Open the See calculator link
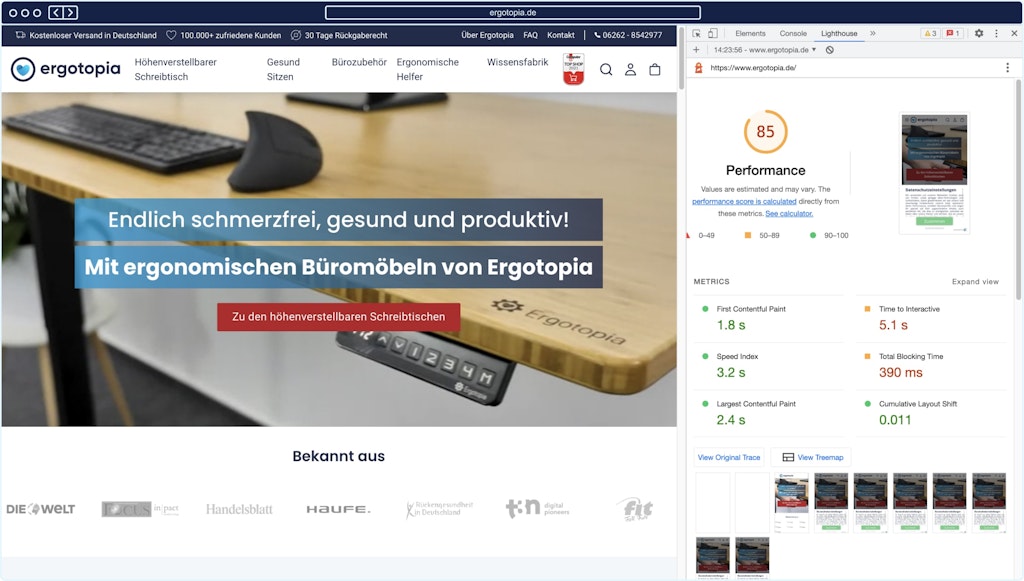Image resolution: width=1024 pixels, height=581 pixels. point(789,213)
